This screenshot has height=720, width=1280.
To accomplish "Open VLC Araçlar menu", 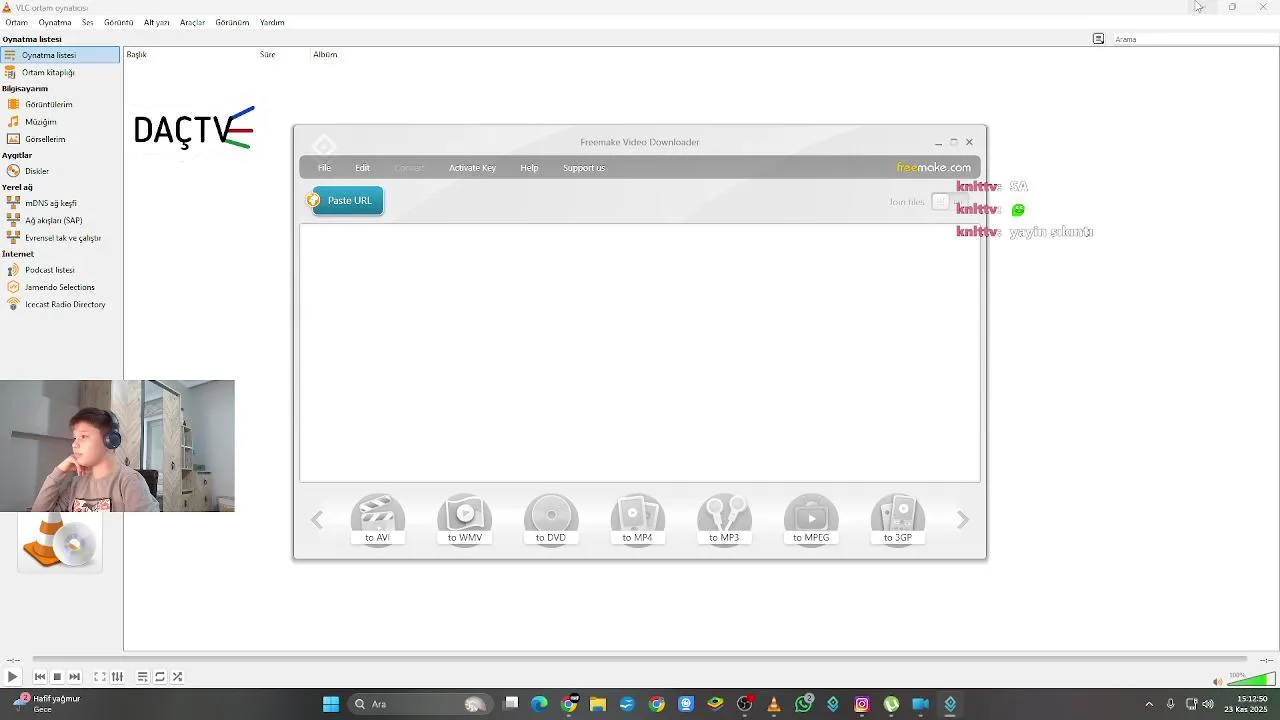I will point(192,22).
